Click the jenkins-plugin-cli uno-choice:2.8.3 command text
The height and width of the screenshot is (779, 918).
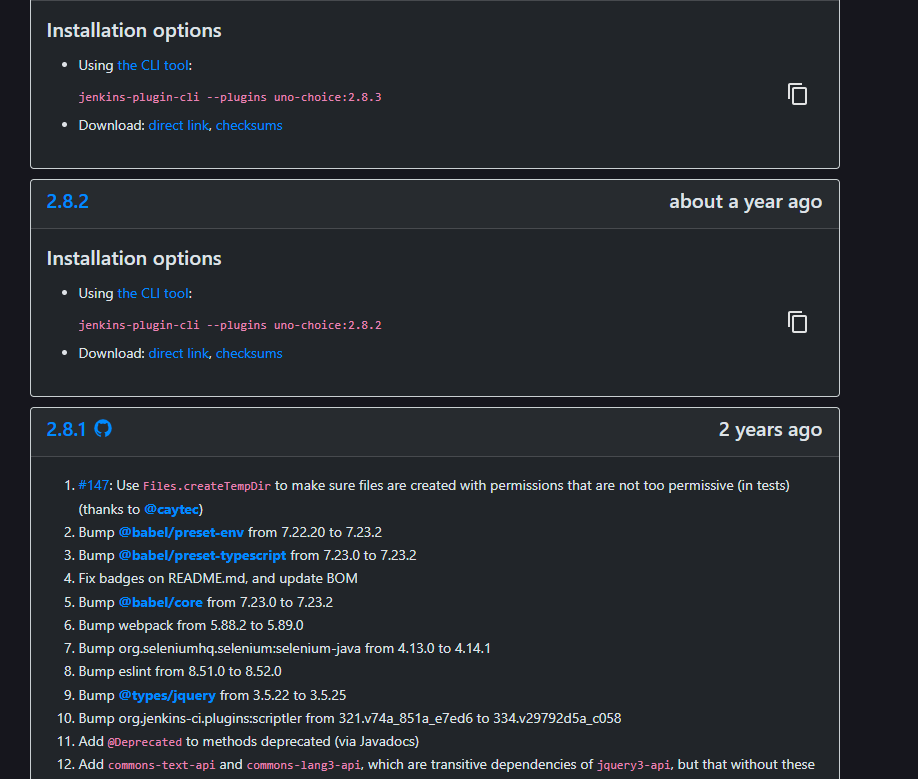tap(230, 97)
